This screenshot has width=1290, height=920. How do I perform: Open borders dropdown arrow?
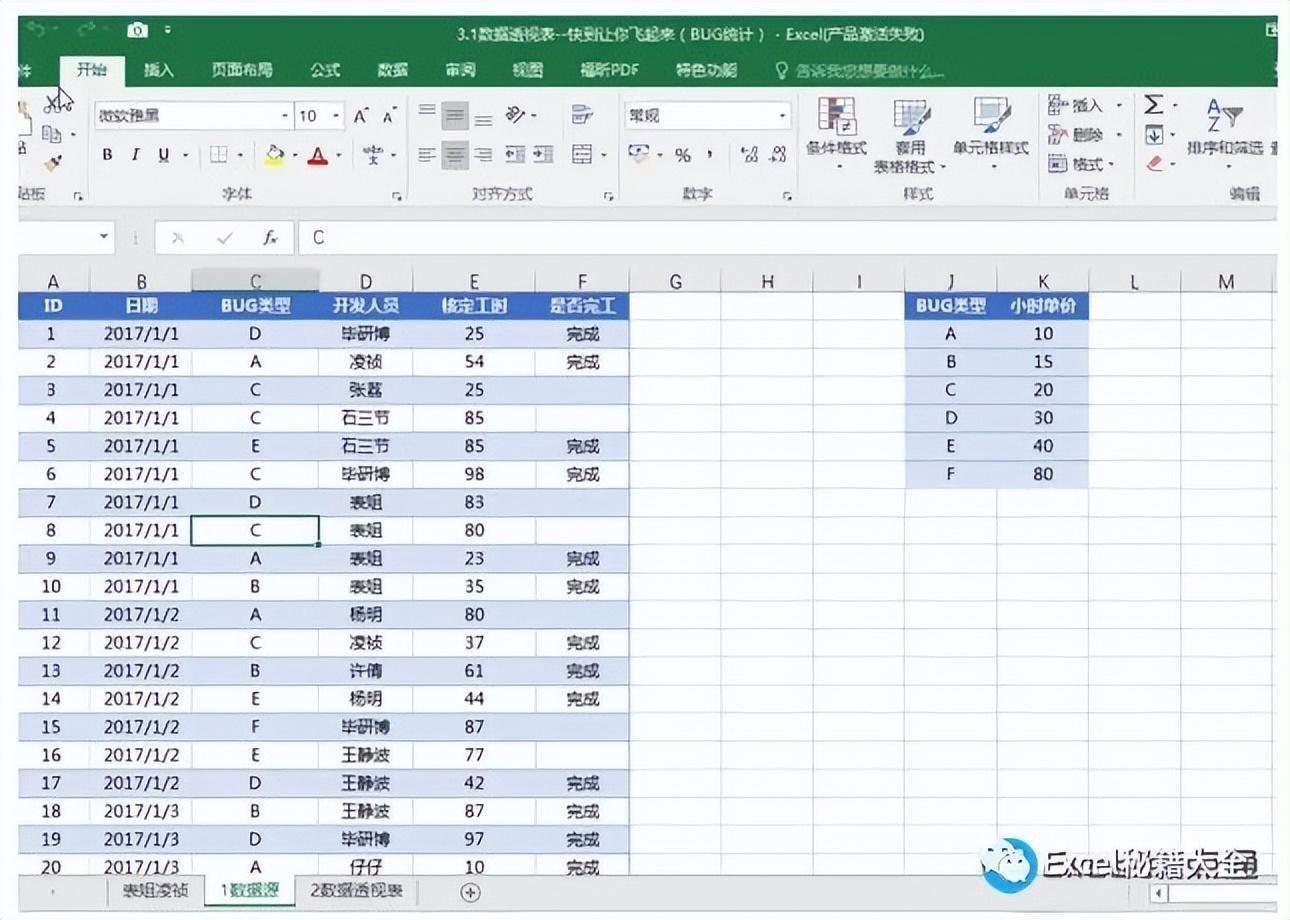coord(240,155)
